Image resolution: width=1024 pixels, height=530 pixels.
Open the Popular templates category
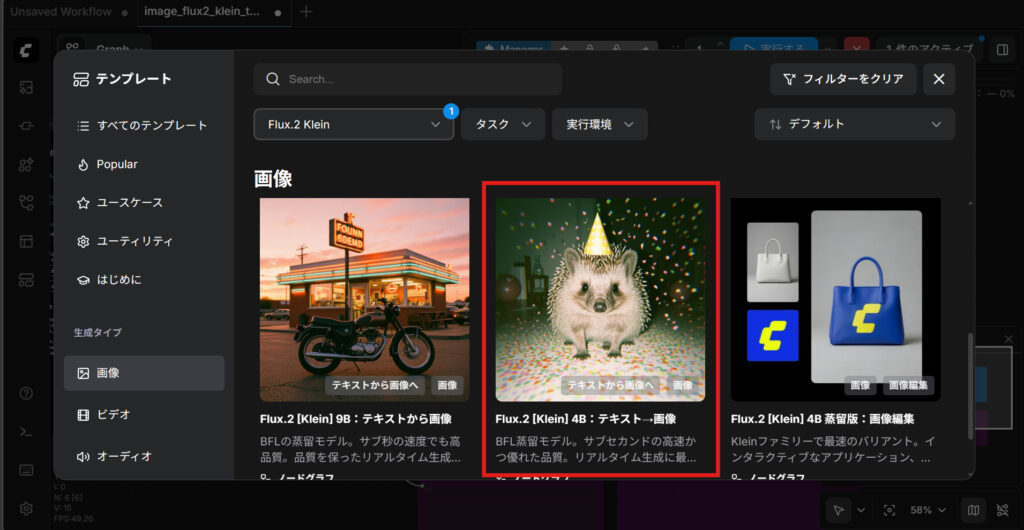117,164
